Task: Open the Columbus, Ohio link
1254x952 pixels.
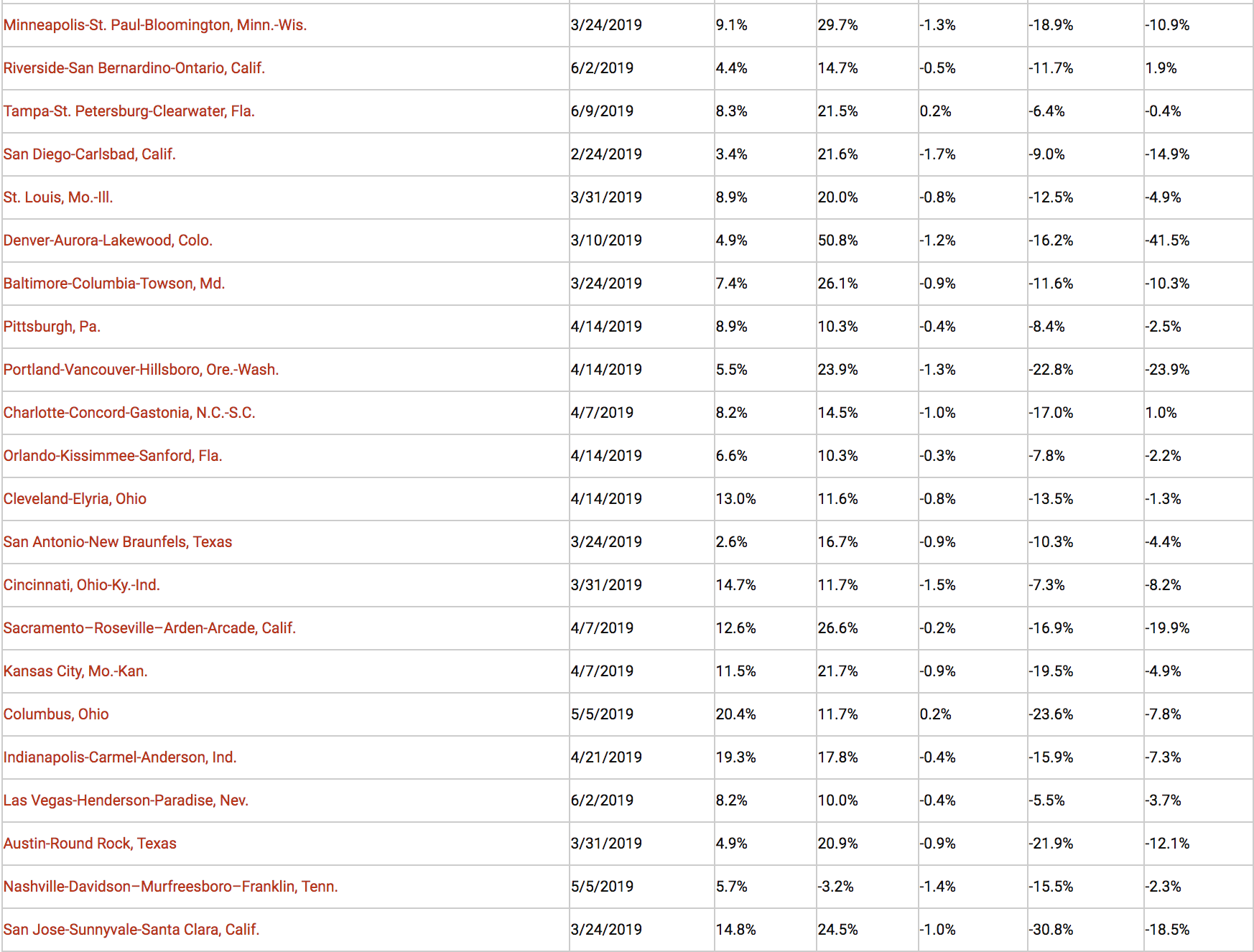Action: [56, 714]
